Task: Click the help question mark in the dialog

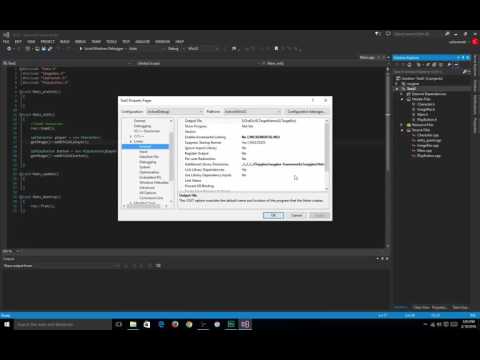Action: pos(313,100)
